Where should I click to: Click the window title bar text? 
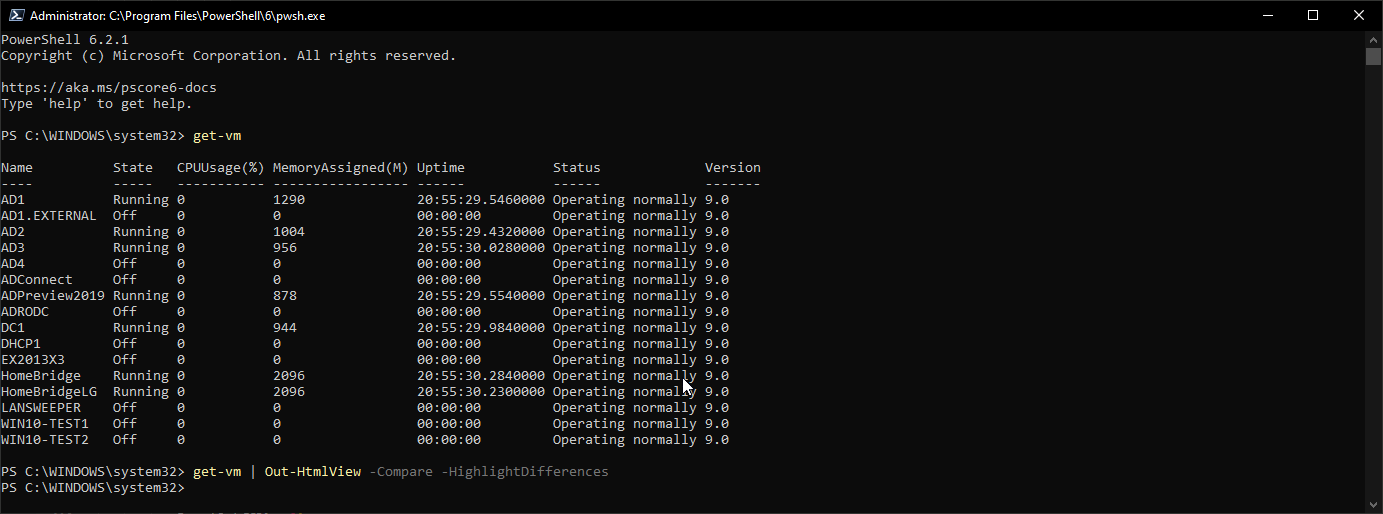pos(177,16)
